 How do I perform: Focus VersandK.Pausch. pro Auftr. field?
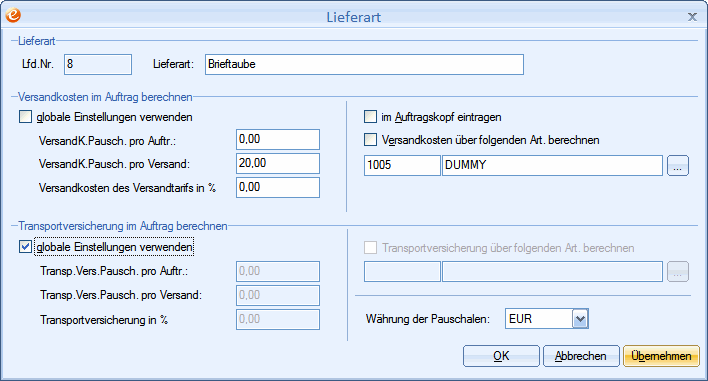278,139
